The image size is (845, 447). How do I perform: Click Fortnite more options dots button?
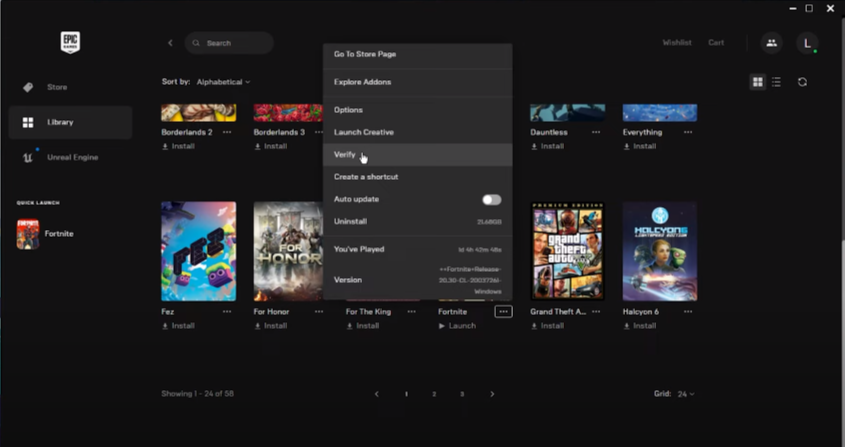click(503, 312)
